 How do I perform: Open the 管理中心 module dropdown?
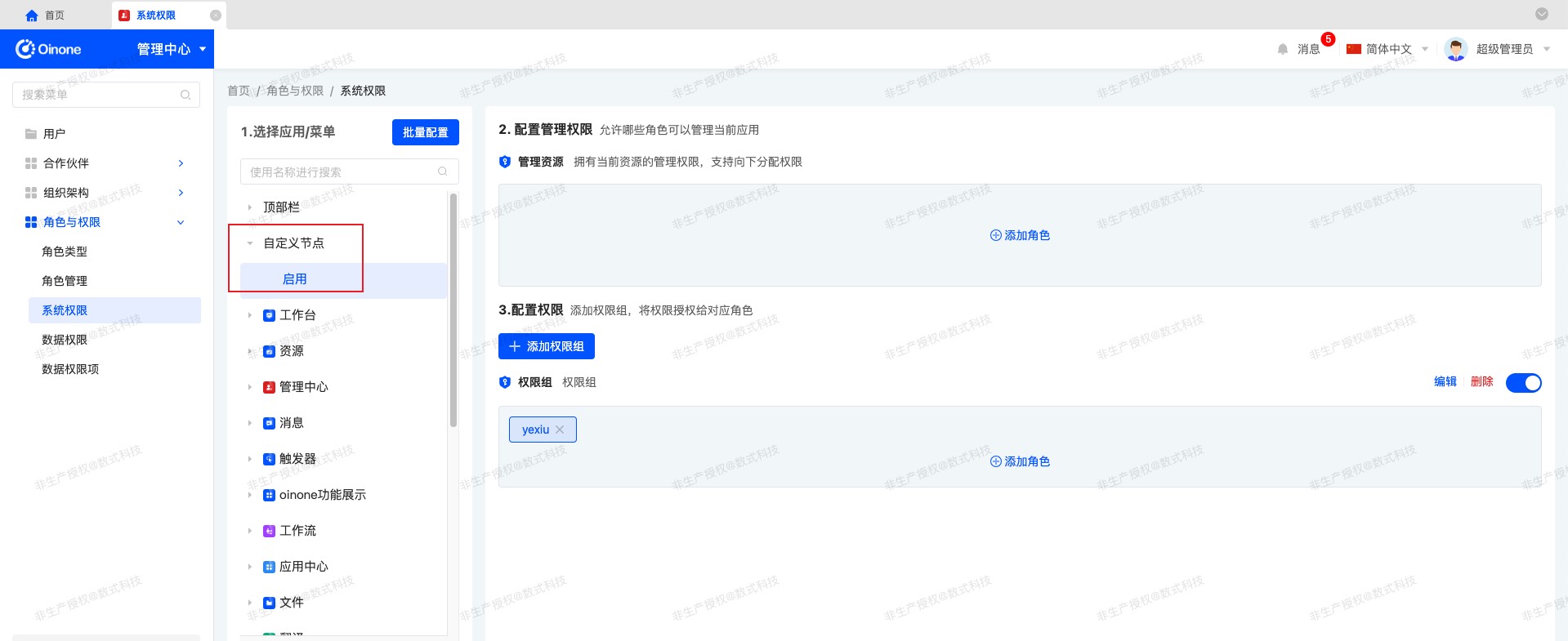172,49
